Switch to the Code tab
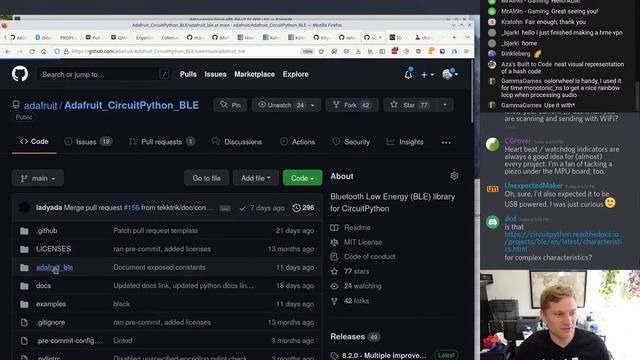Image resolution: width=640 pixels, height=360 pixels. [x=34, y=142]
